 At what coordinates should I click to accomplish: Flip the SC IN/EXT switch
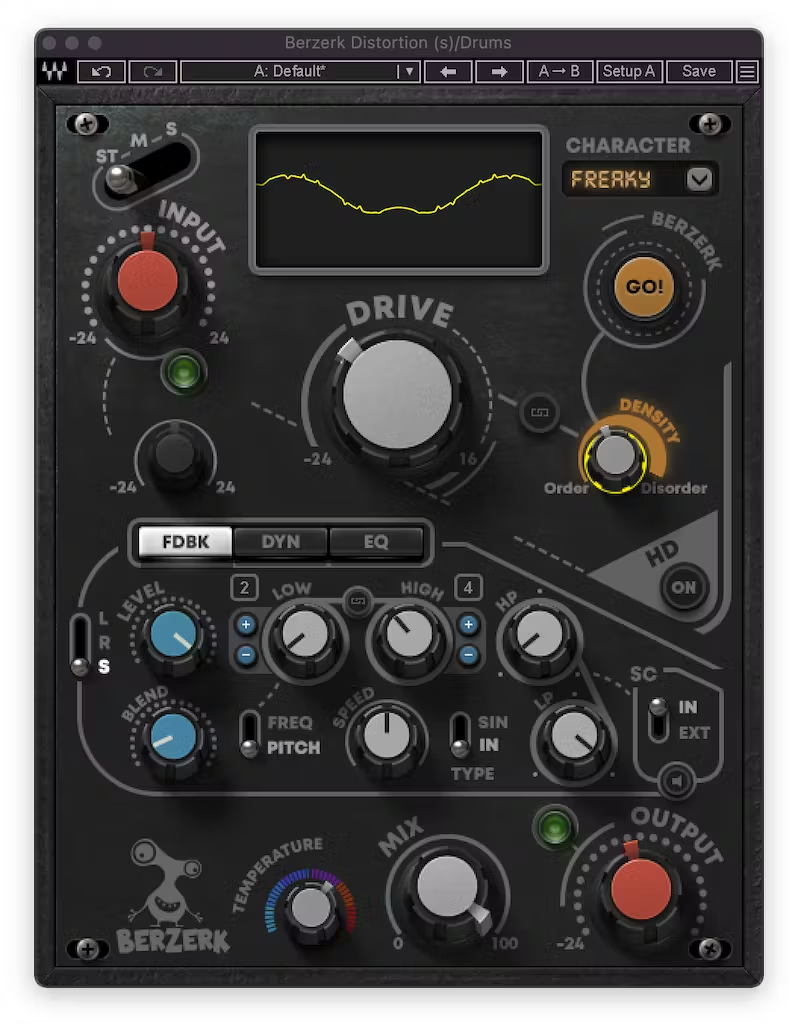pyautogui.click(x=658, y=720)
